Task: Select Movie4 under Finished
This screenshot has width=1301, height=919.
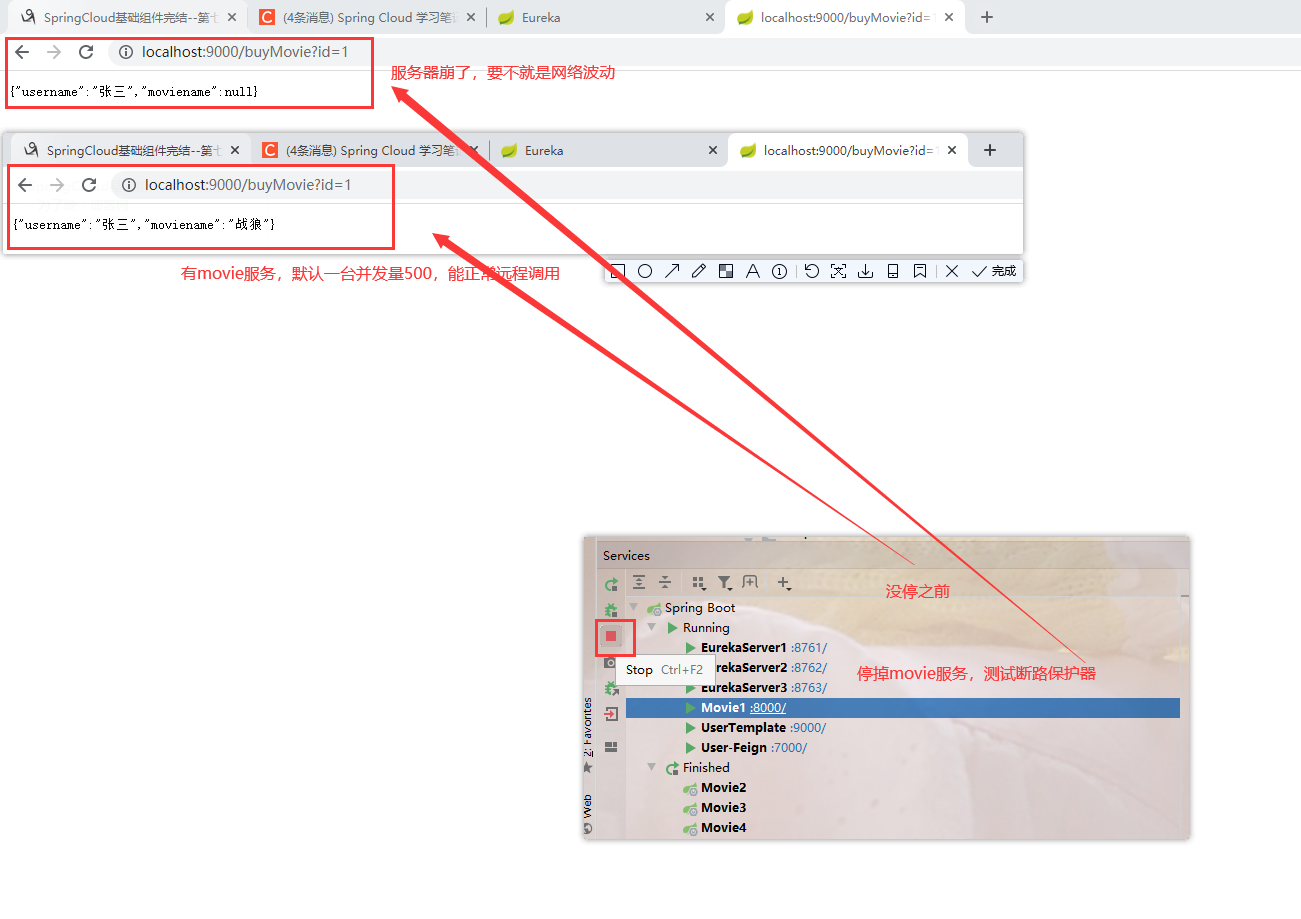Action: pos(723,827)
